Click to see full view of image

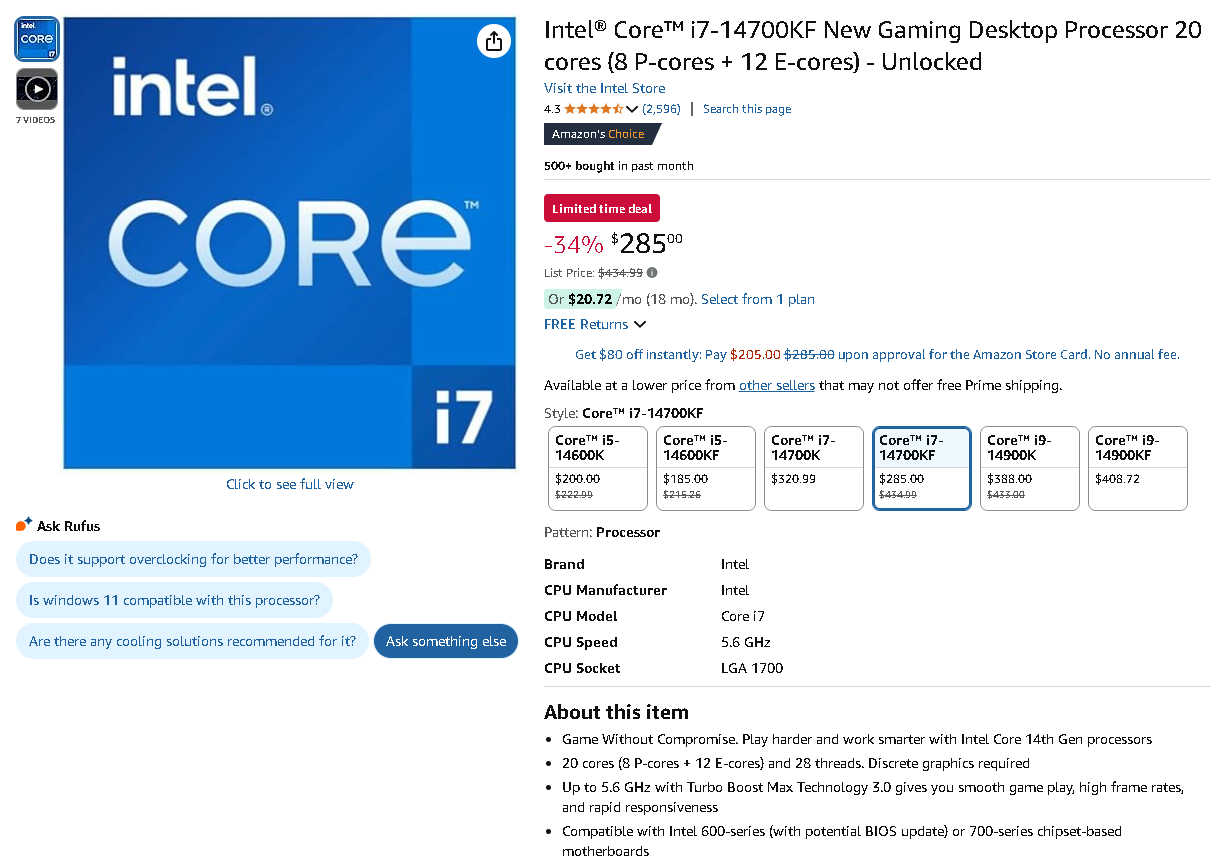point(289,484)
